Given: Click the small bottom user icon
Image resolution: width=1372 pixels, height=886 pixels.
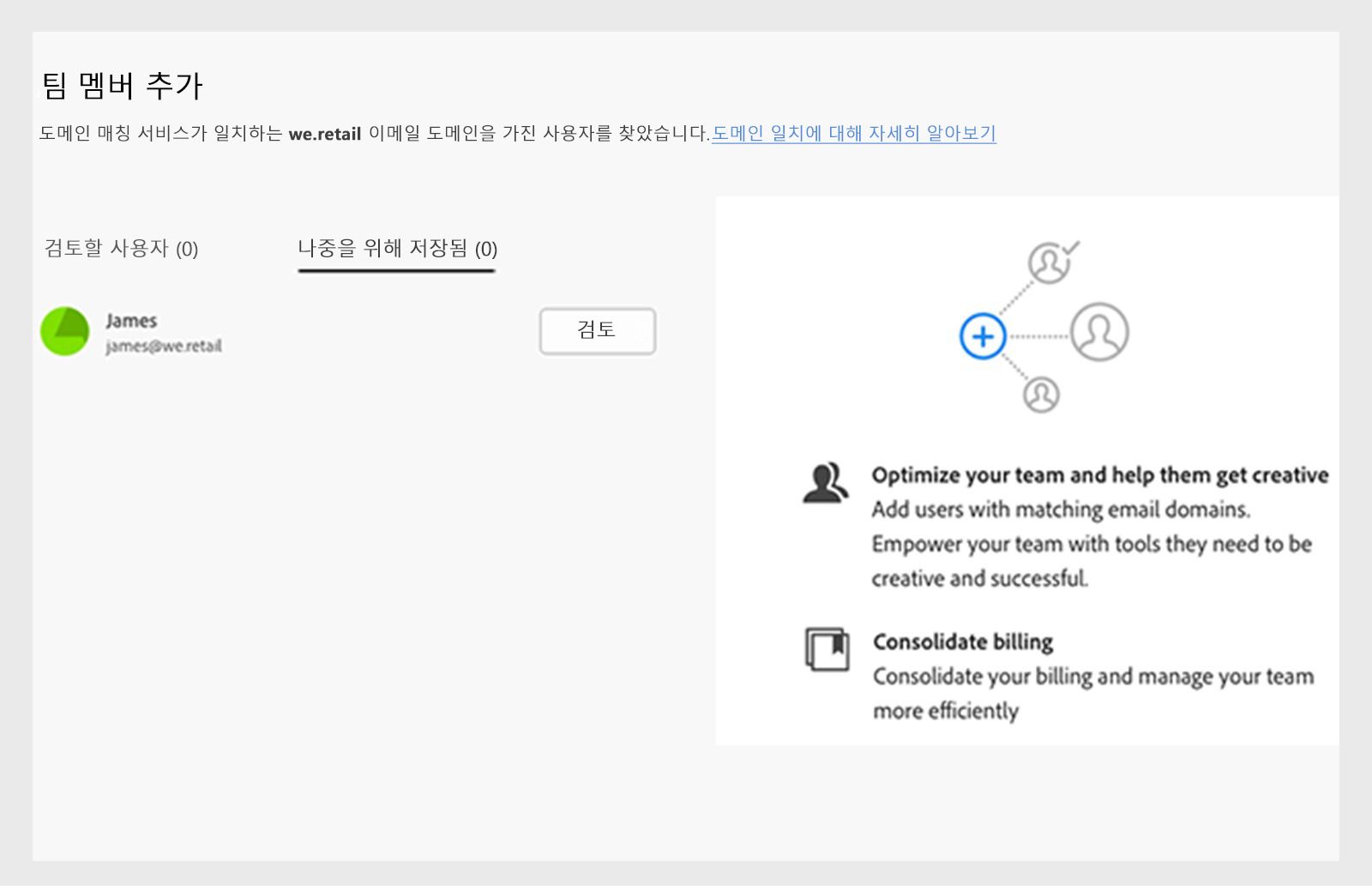Looking at the screenshot, I should (1042, 395).
